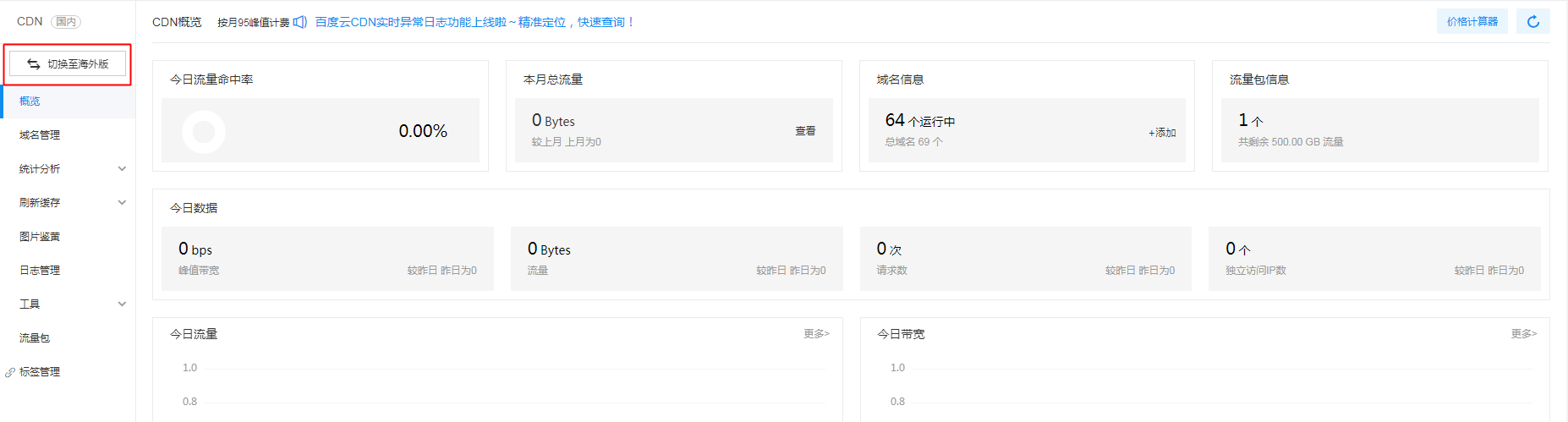1568x422 pixels.
Task: Click the link icon beside 标签管理
Action: [x=10, y=372]
